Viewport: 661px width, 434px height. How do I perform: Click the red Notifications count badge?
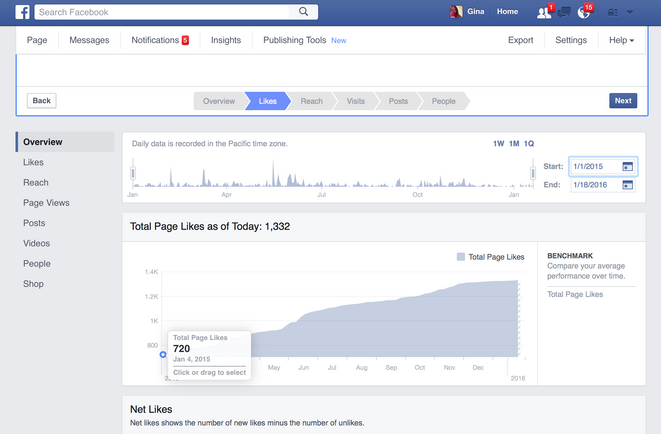click(185, 40)
